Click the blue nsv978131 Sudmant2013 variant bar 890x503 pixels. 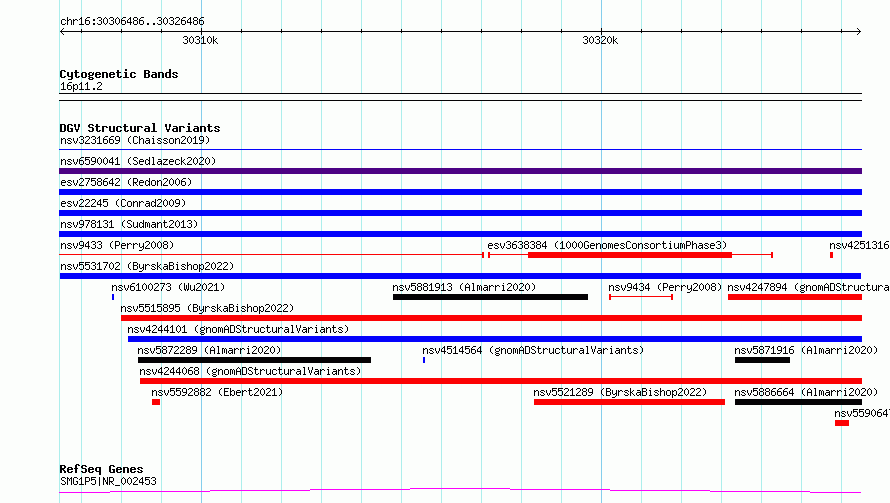pyautogui.click(x=460, y=234)
